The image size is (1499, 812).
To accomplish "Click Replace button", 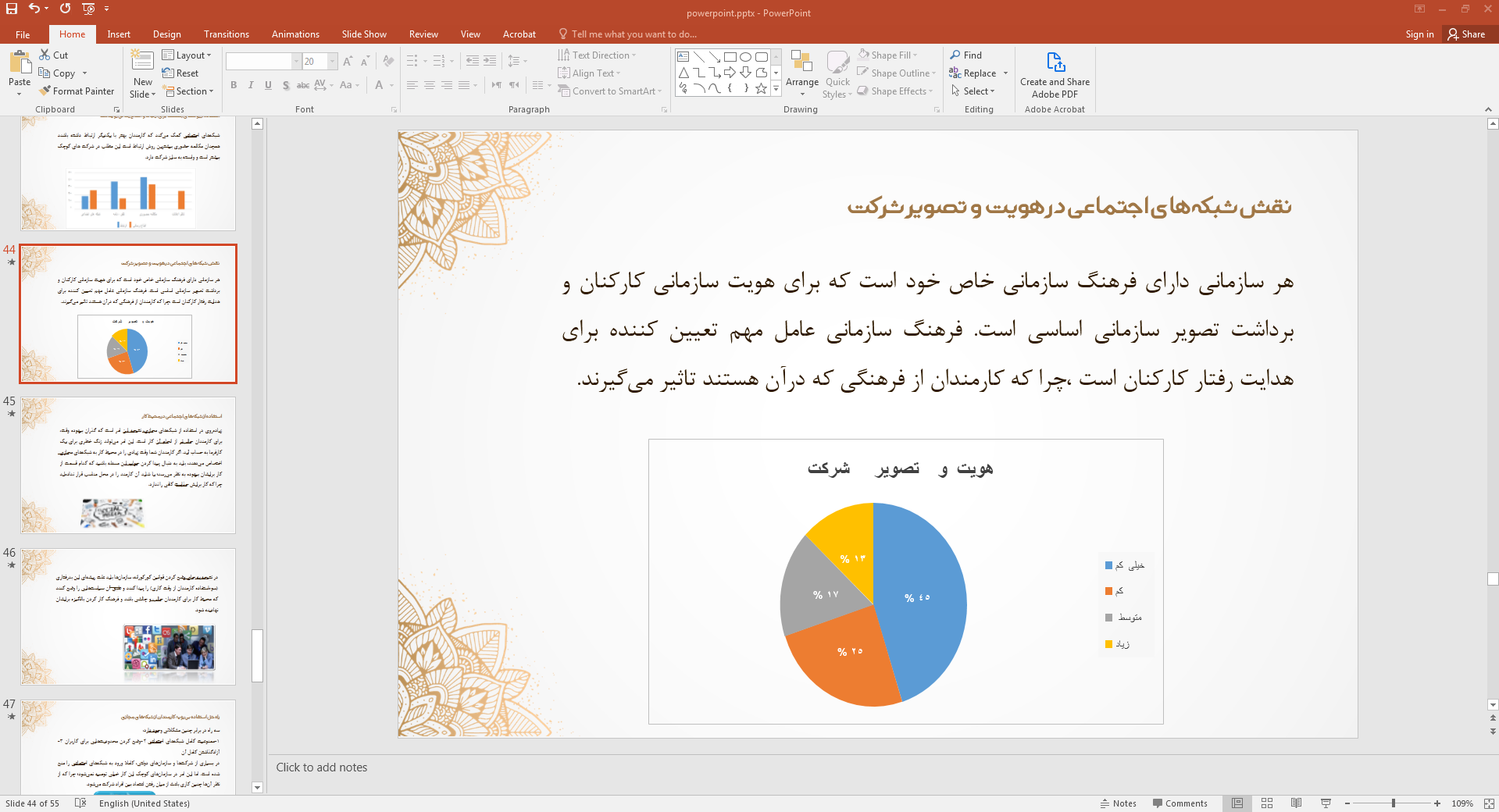I will (973, 73).
